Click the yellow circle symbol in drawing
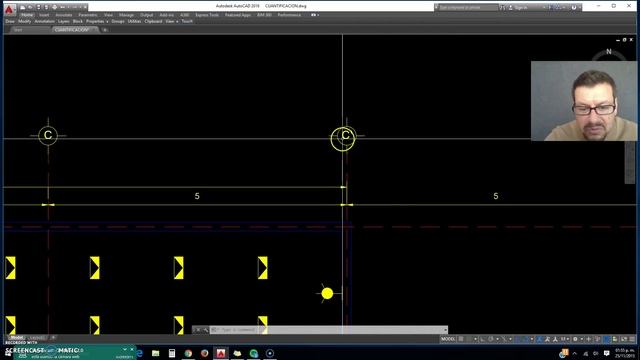 pos(327,293)
